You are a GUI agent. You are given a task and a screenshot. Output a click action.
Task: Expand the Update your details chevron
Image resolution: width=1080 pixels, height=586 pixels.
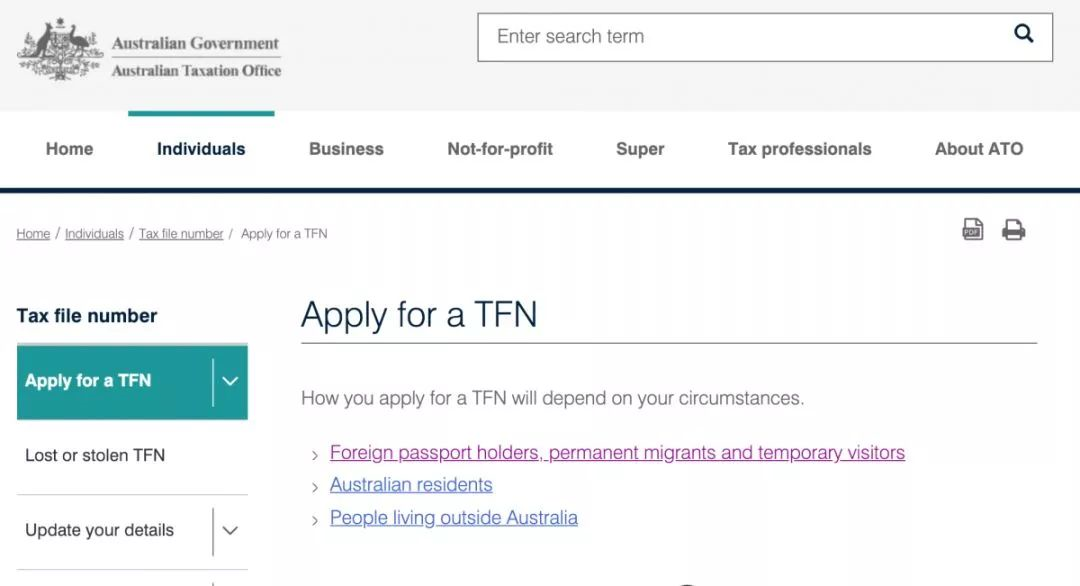point(230,531)
